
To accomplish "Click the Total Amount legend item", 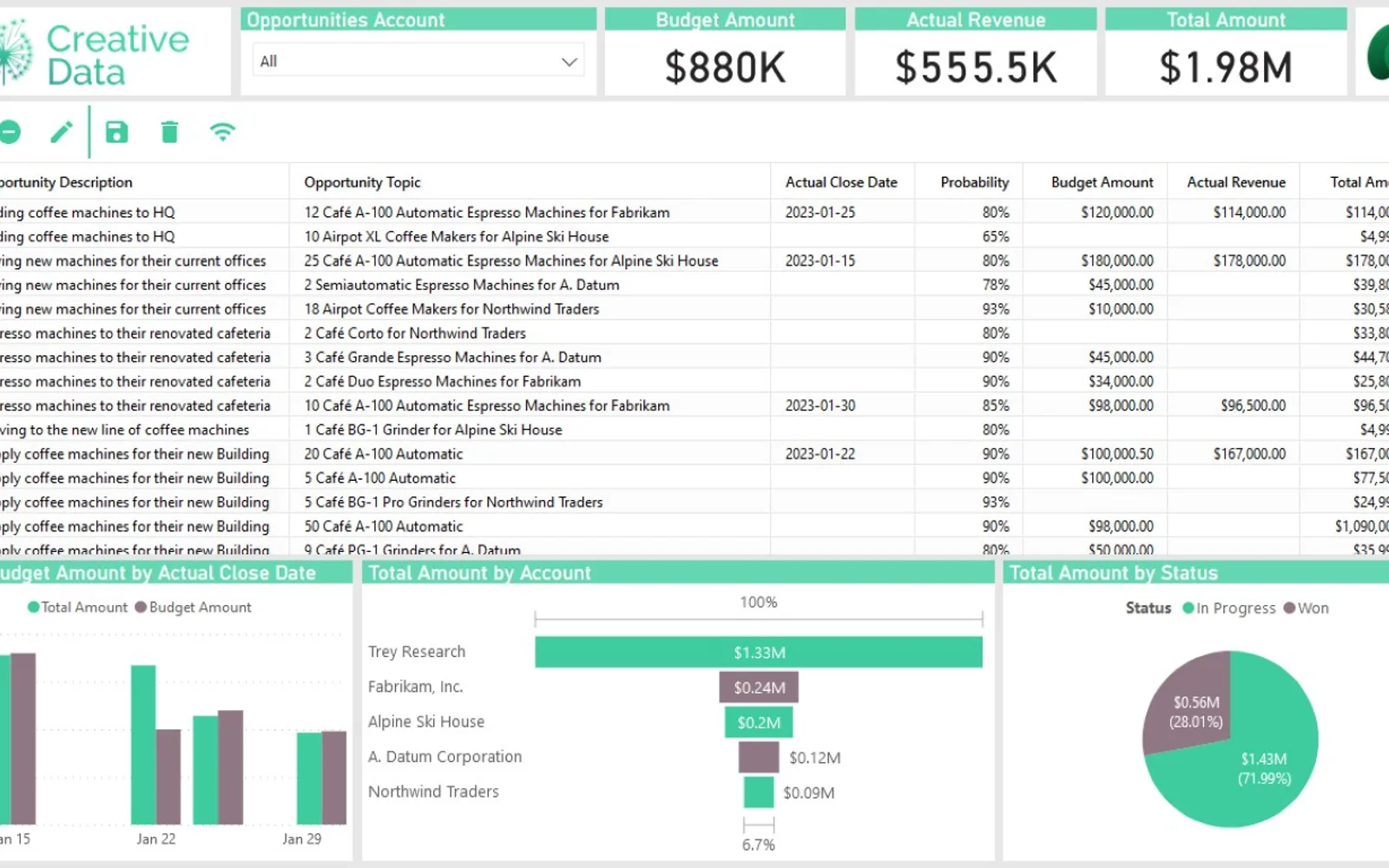I will pos(77,608).
